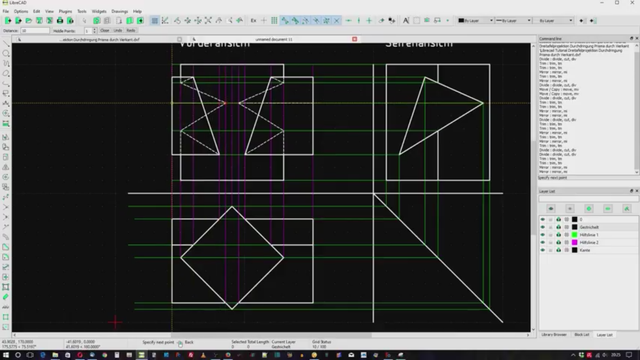Click the Print Preview icon
This screenshot has height=360, width=640.
point(70,20)
